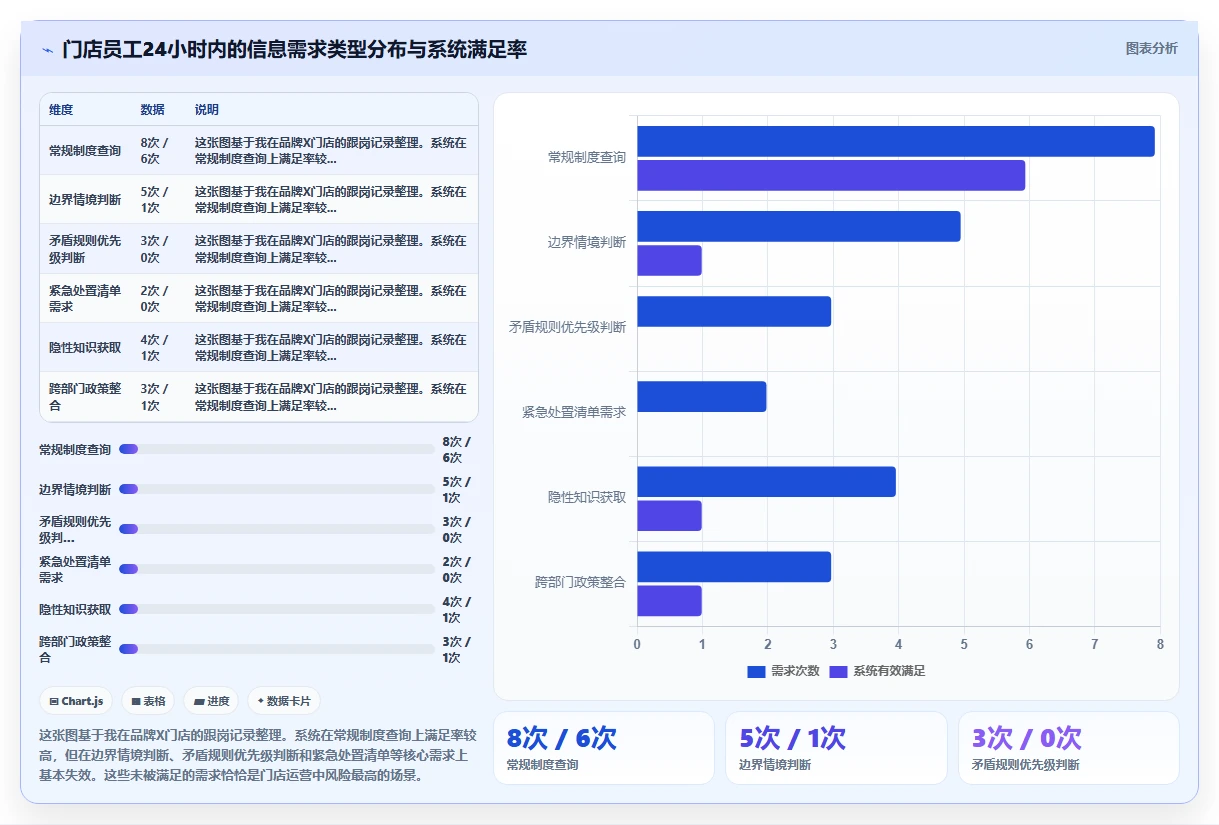Select the 矛盾规则优先级判断 table row name

(x=85, y=249)
